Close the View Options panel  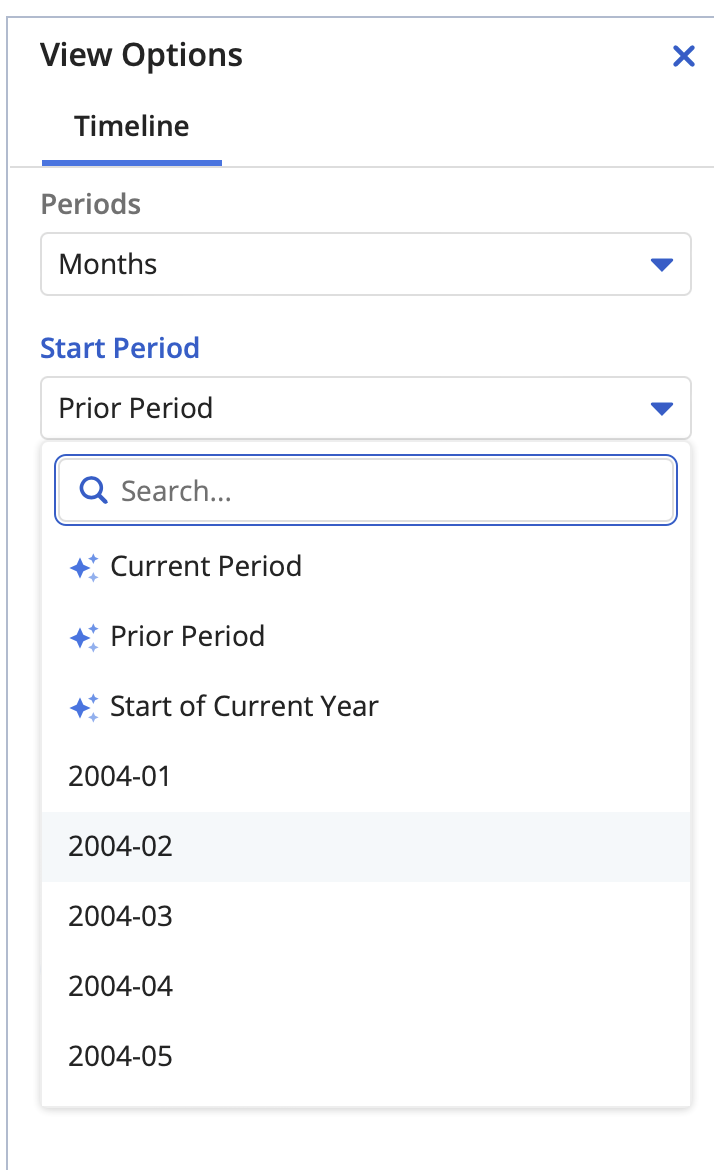684,56
